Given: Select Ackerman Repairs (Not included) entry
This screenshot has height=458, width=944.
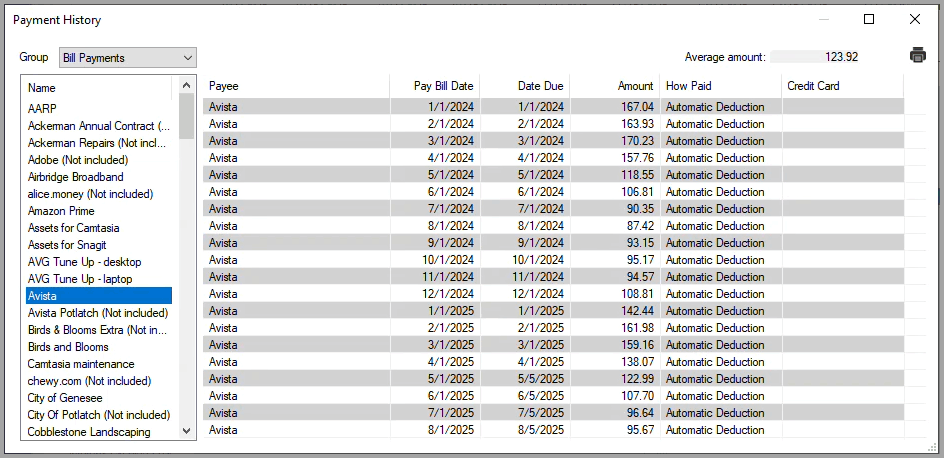Looking at the screenshot, I should click(x=99, y=143).
